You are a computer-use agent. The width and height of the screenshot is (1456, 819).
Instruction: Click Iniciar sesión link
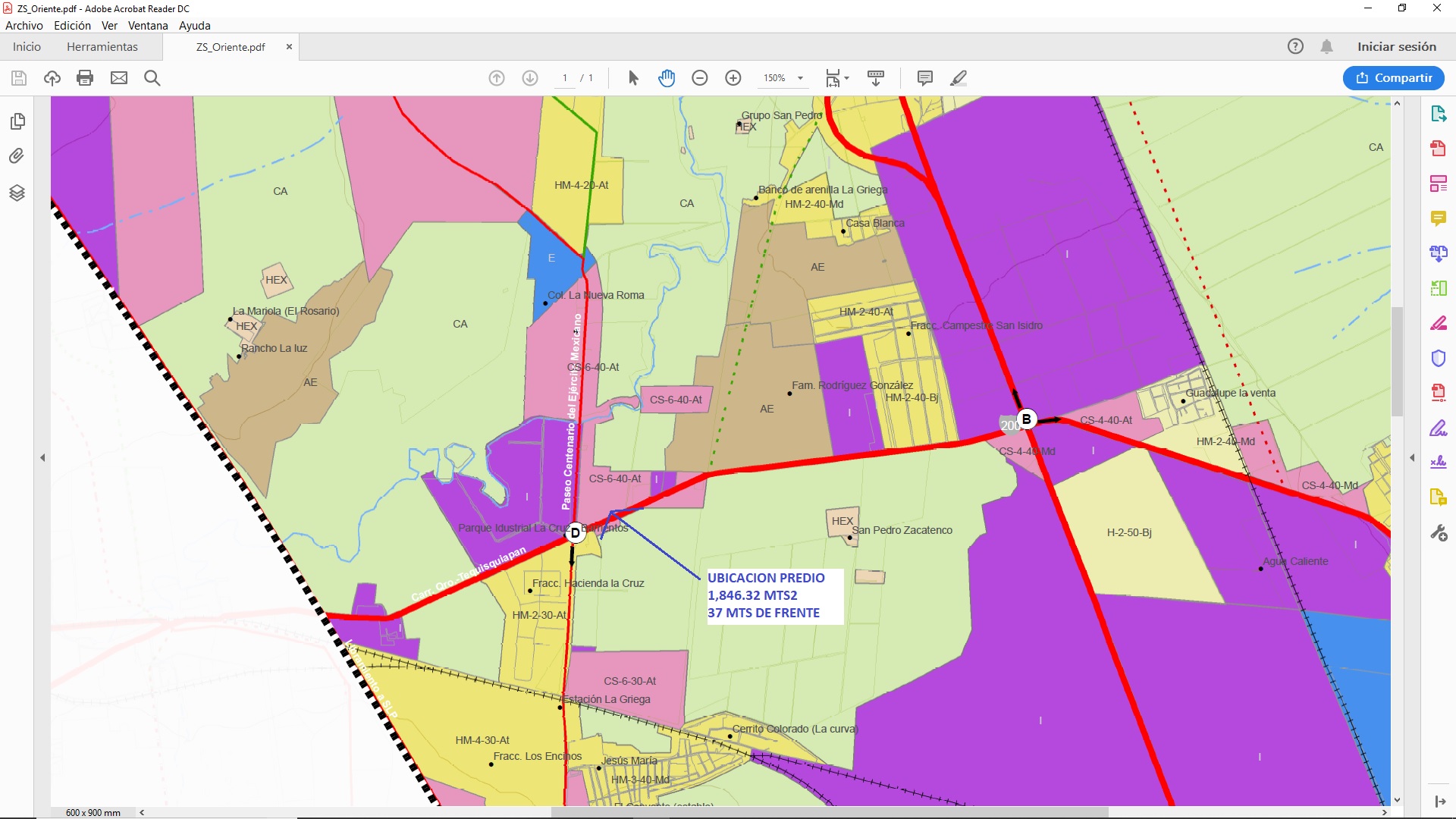pyautogui.click(x=1396, y=47)
